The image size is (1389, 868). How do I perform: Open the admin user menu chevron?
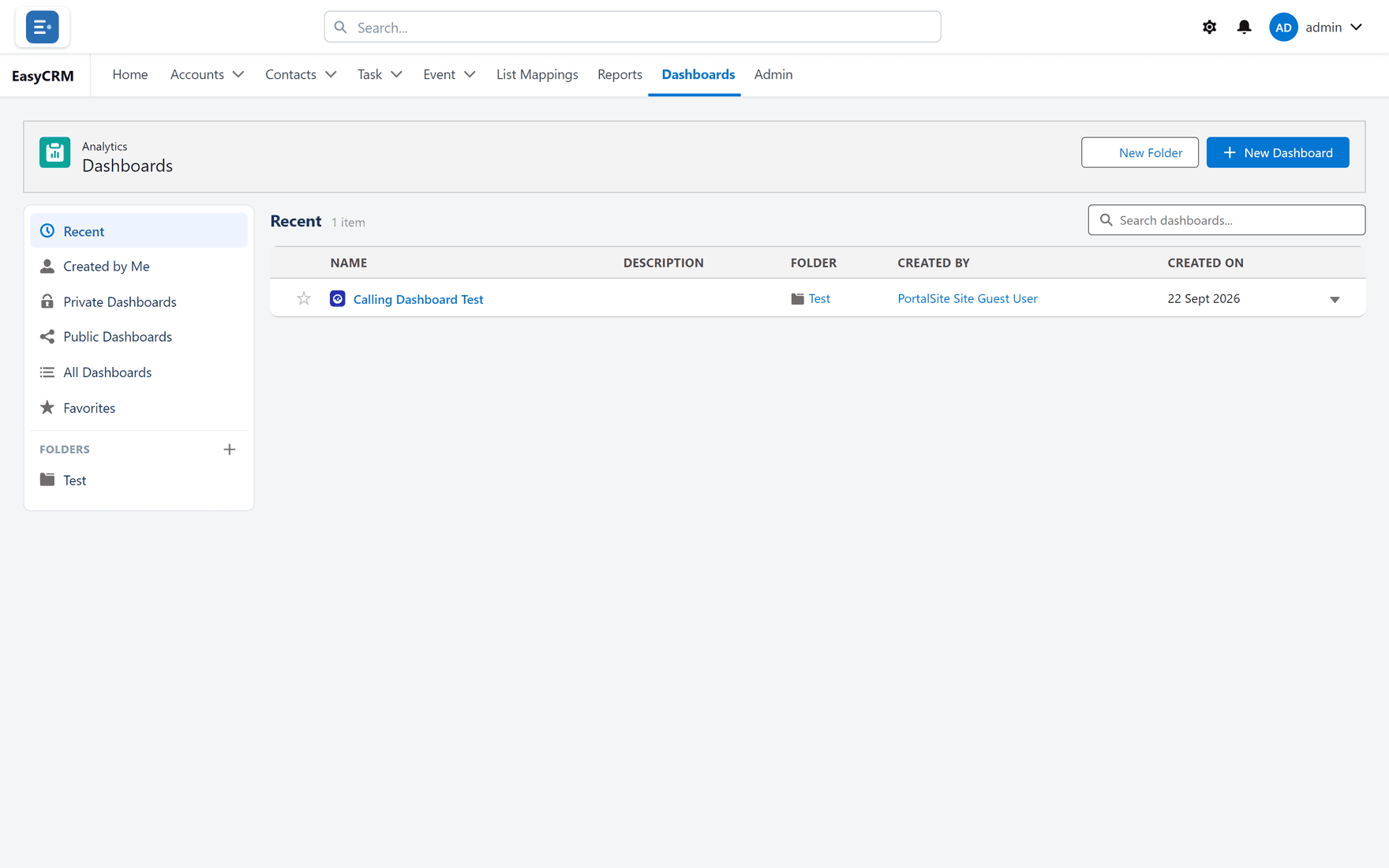pos(1356,27)
